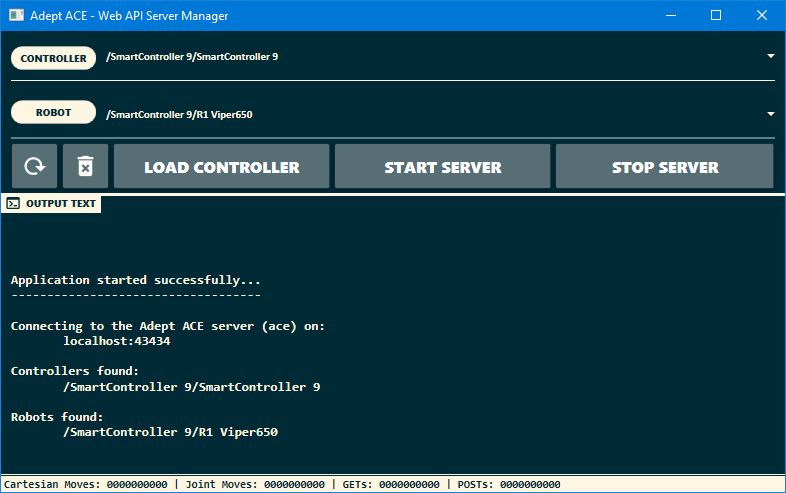Image resolution: width=786 pixels, height=493 pixels.
Task: Open the controller dropdown arrow
Action: pyautogui.click(x=770, y=56)
